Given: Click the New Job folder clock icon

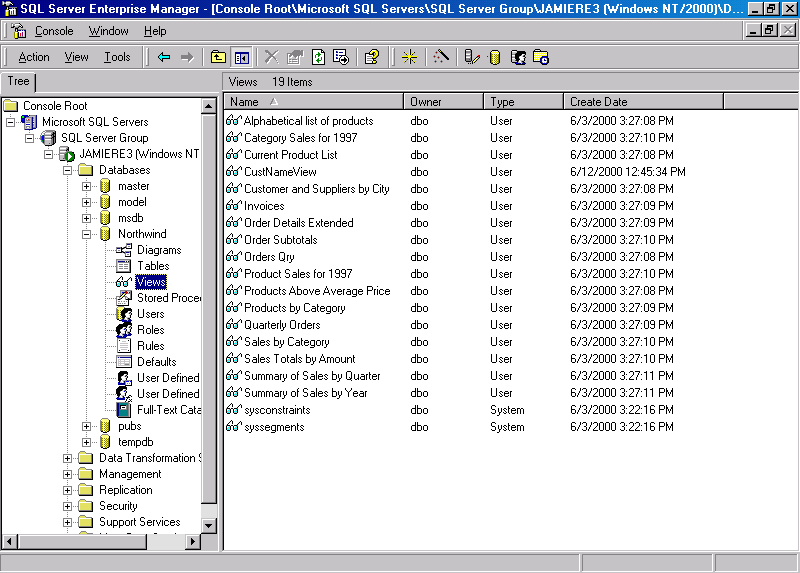Looking at the screenshot, I should 541,57.
